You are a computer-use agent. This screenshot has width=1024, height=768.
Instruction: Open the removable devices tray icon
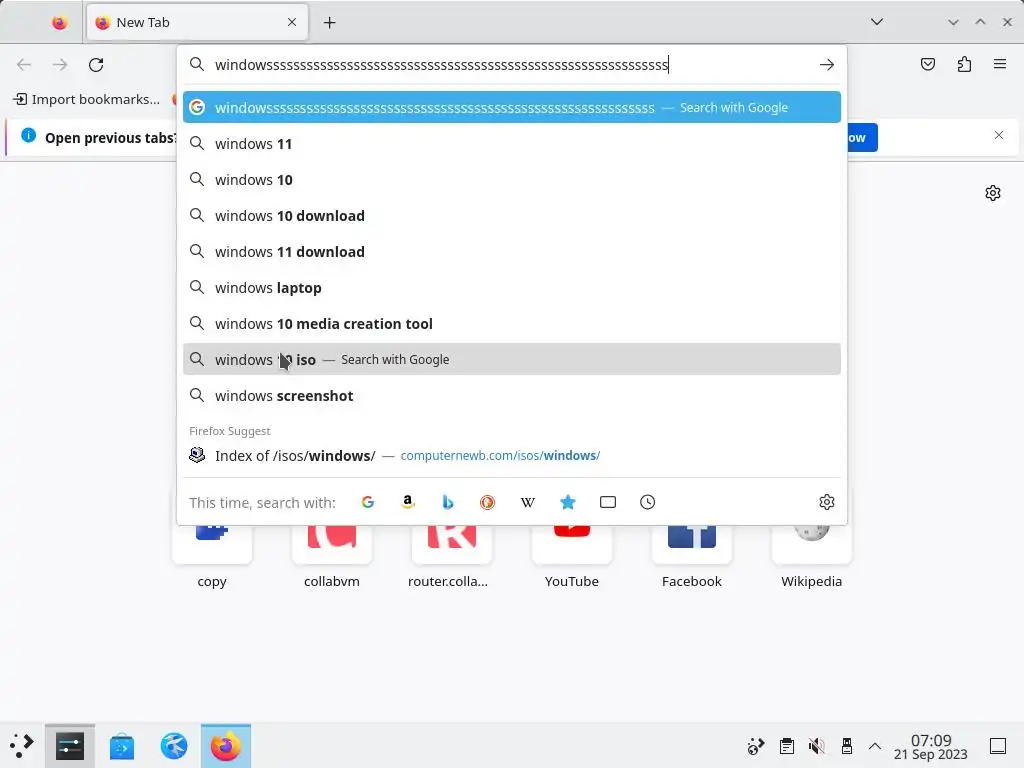[847, 746]
